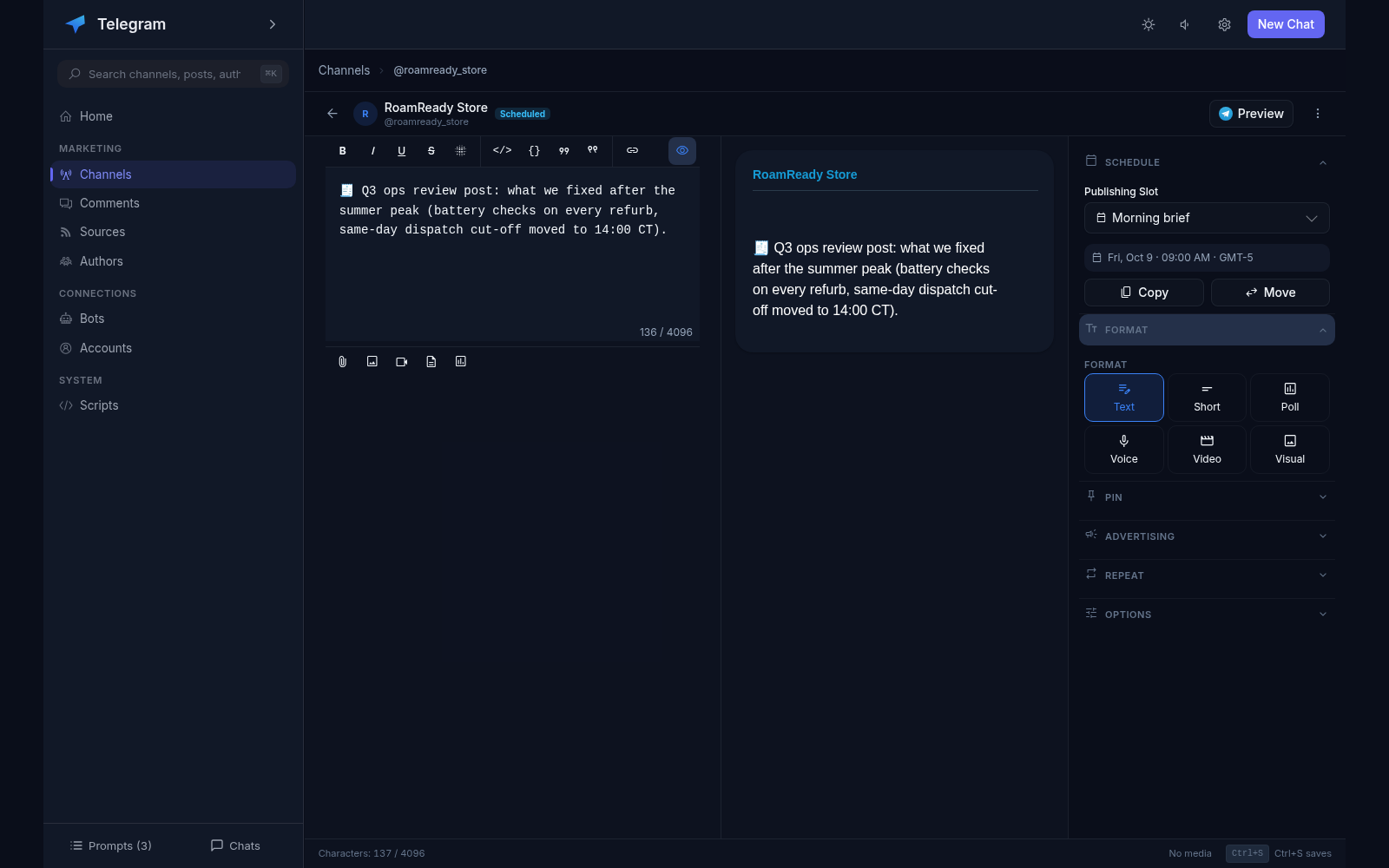Add a poll icon below editor

pyautogui.click(x=461, y=362)
